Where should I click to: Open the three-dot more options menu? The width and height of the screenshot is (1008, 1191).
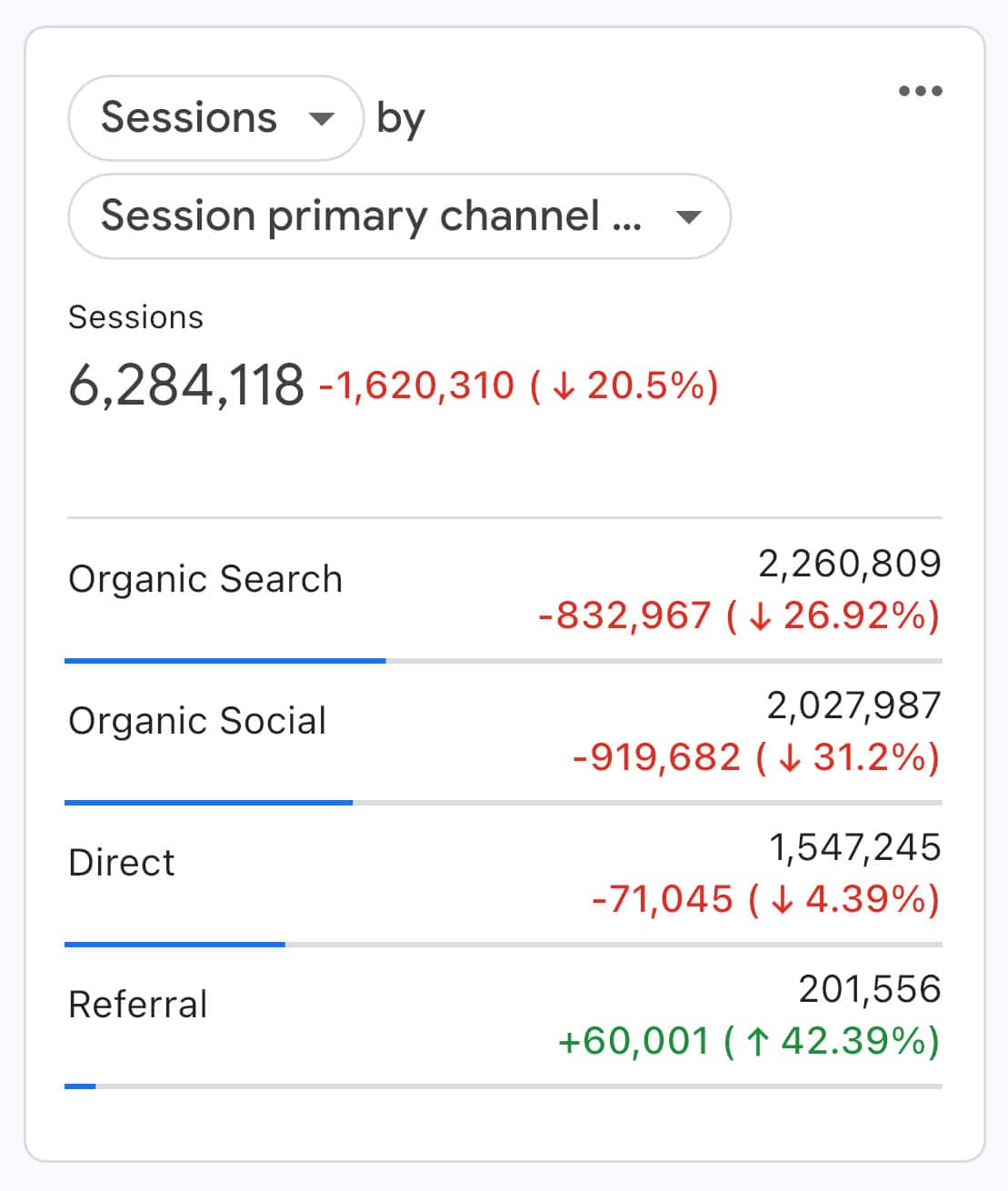pos(920,91)
